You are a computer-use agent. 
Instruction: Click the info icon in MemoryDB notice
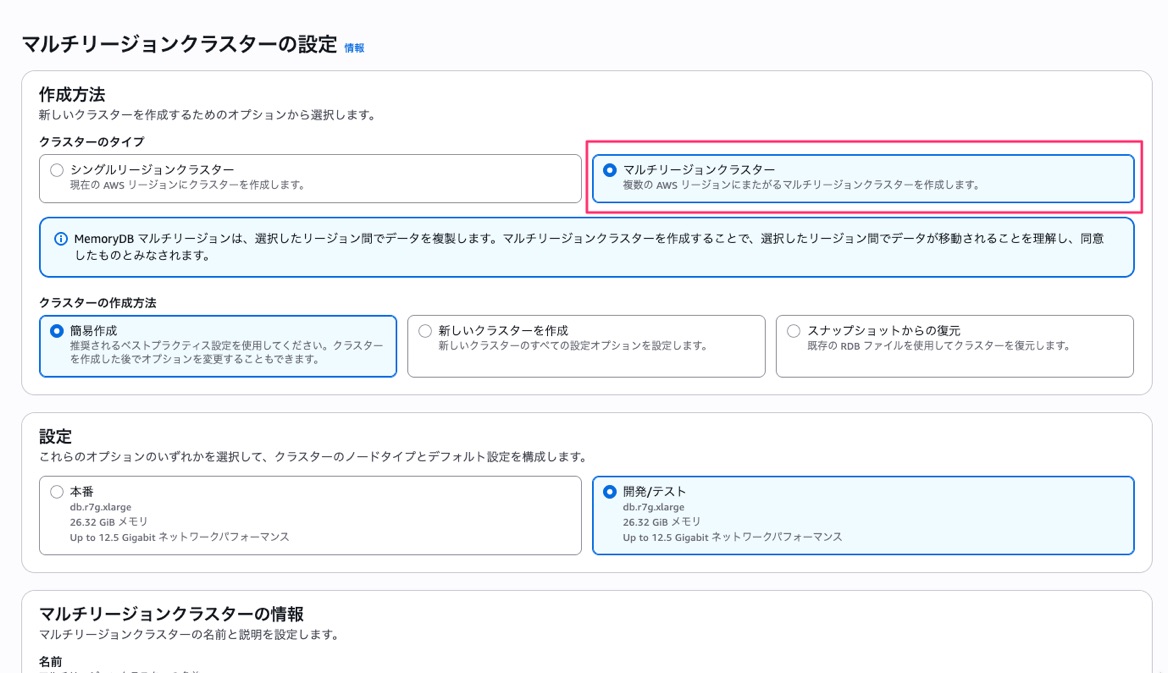[x=61, y=239]
